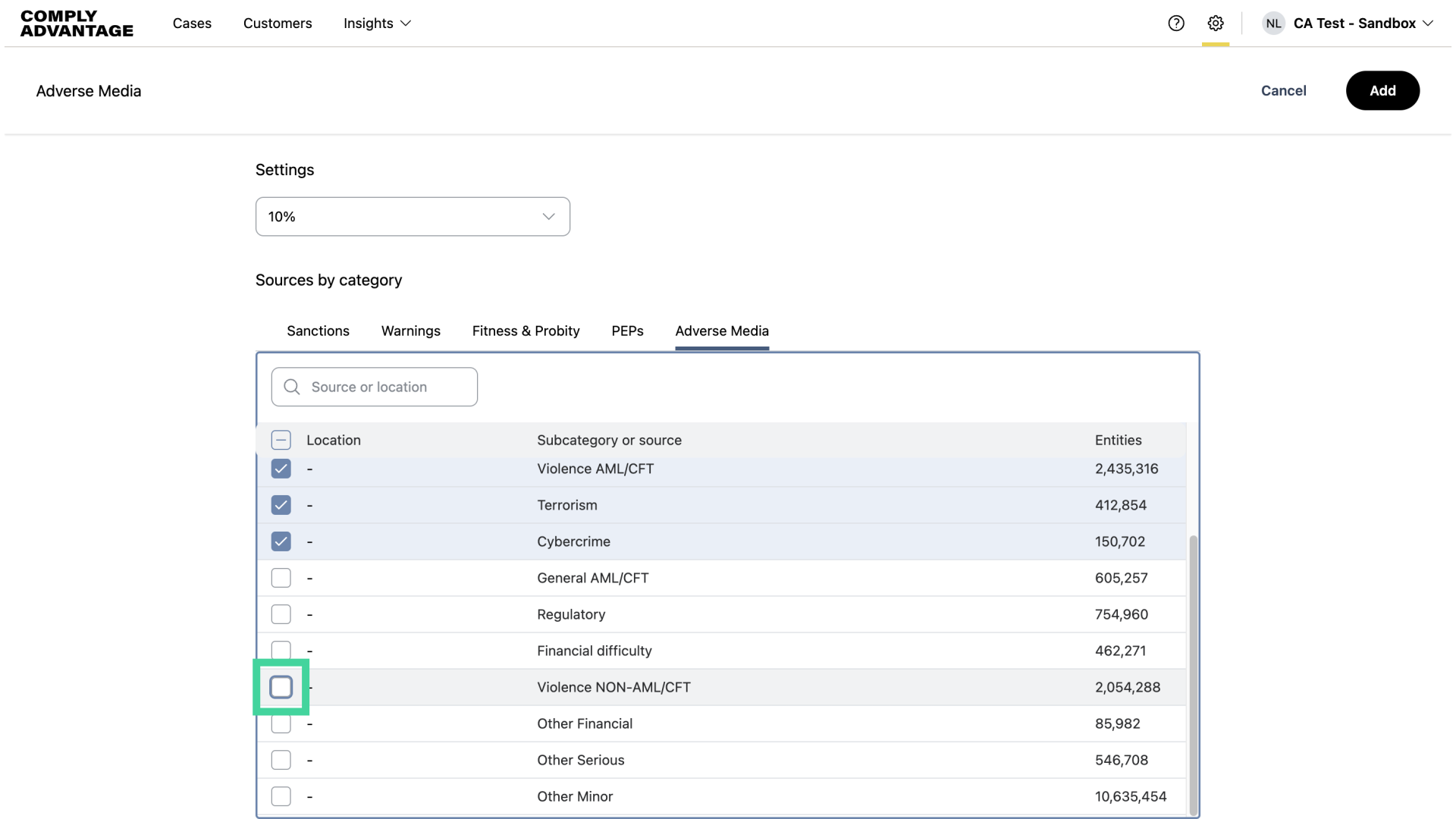Image resolution: width=1456 pixels, height=819 pixels.
Task: Enable the Other Minor checkbox
Action: 281,795
